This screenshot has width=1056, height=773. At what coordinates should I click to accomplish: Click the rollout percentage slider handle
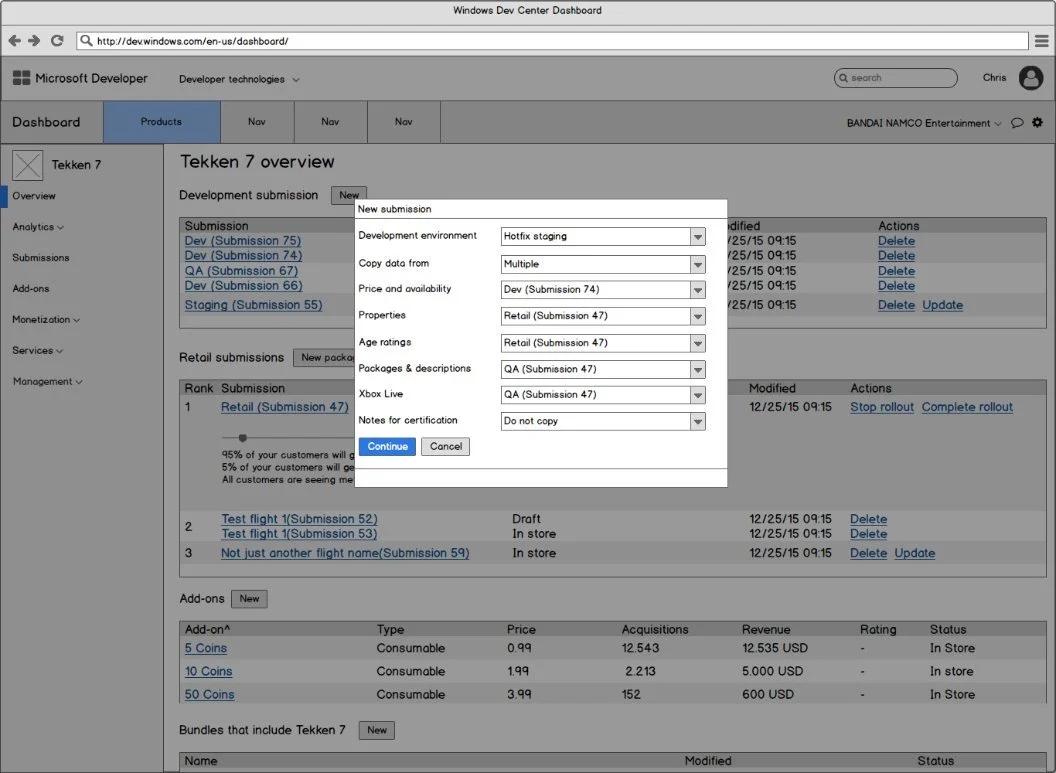tap(242, 438)
